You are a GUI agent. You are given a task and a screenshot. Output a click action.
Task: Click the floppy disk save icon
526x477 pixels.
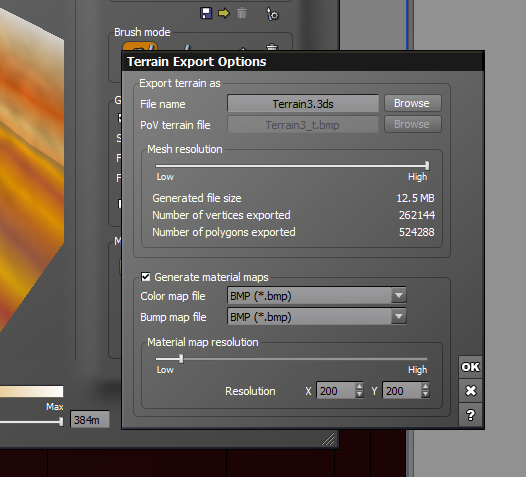(x=206, y=13)
